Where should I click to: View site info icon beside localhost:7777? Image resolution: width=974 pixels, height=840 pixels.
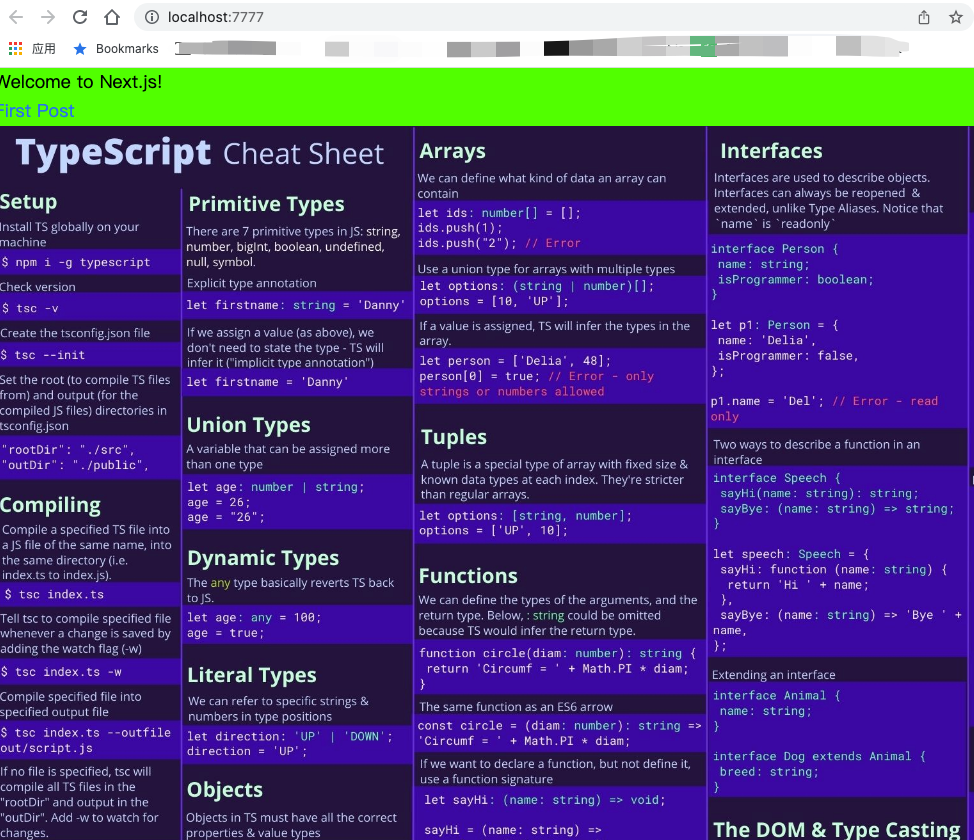(x=152, y=17)
